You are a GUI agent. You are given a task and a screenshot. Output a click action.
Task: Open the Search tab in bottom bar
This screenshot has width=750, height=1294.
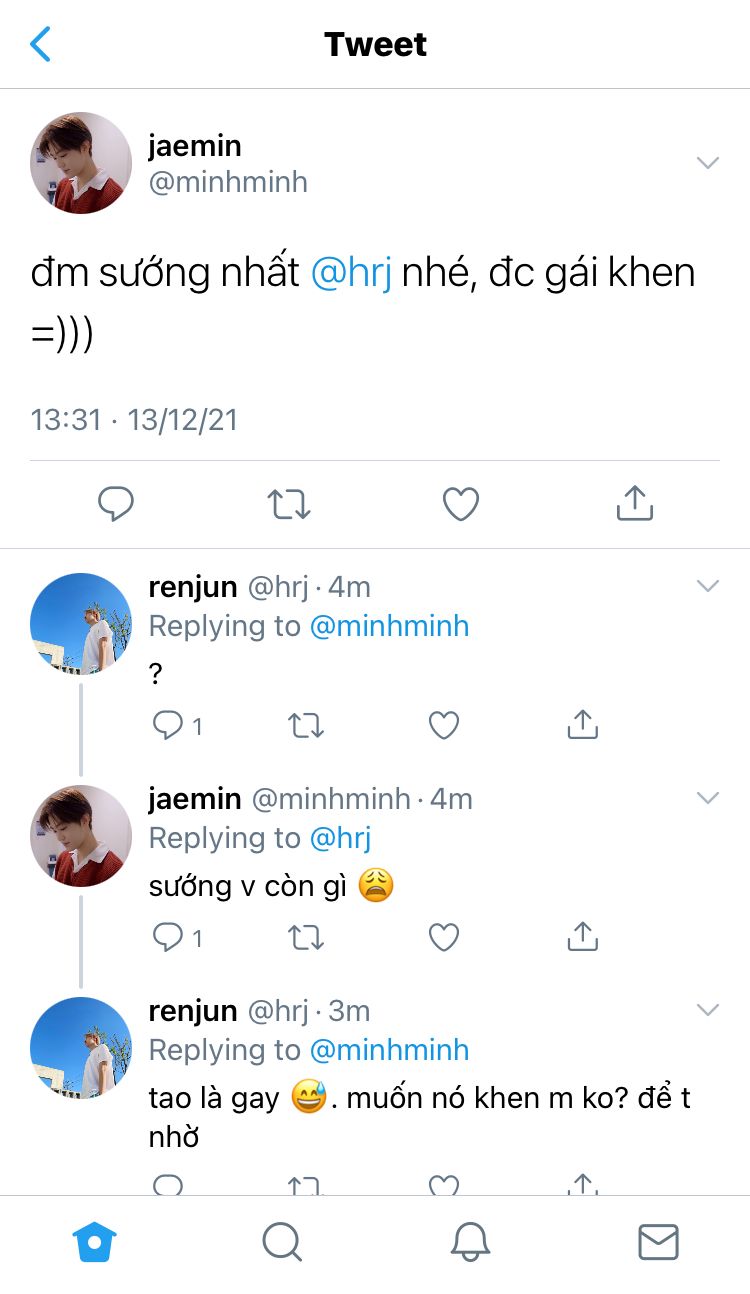coord(282,1243)
